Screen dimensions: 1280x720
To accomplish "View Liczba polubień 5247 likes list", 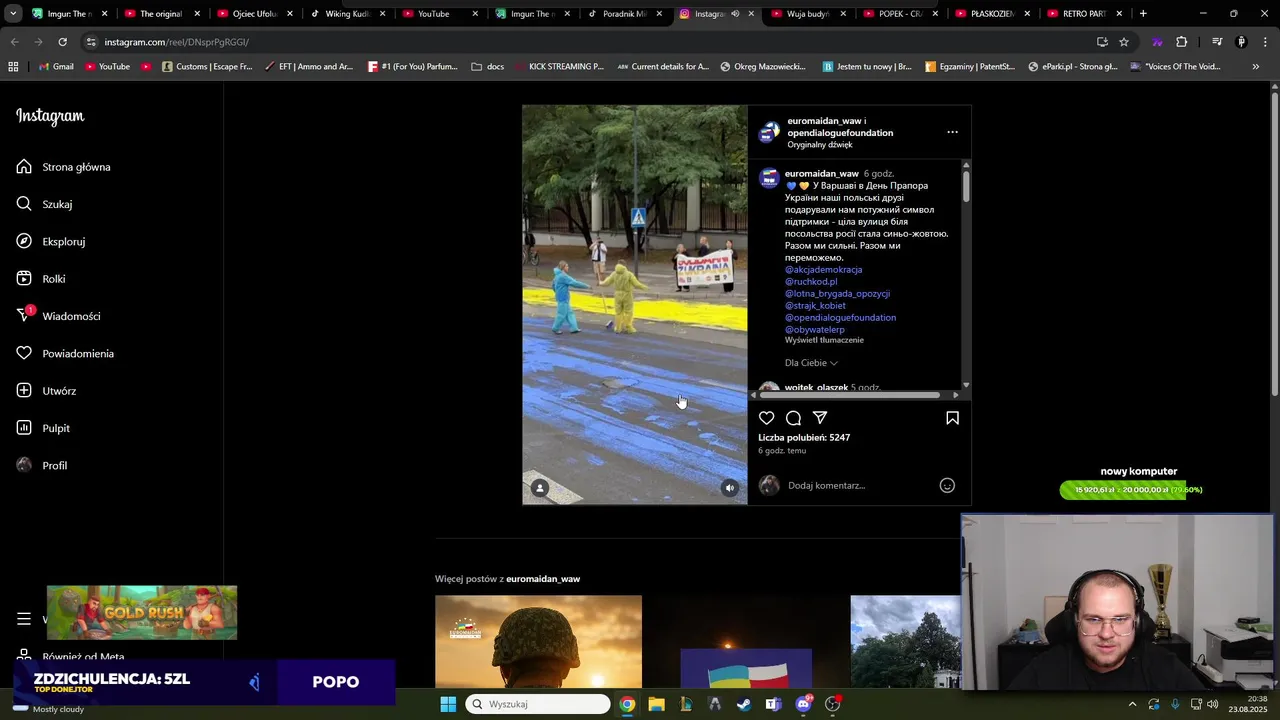I will point(804,438).
